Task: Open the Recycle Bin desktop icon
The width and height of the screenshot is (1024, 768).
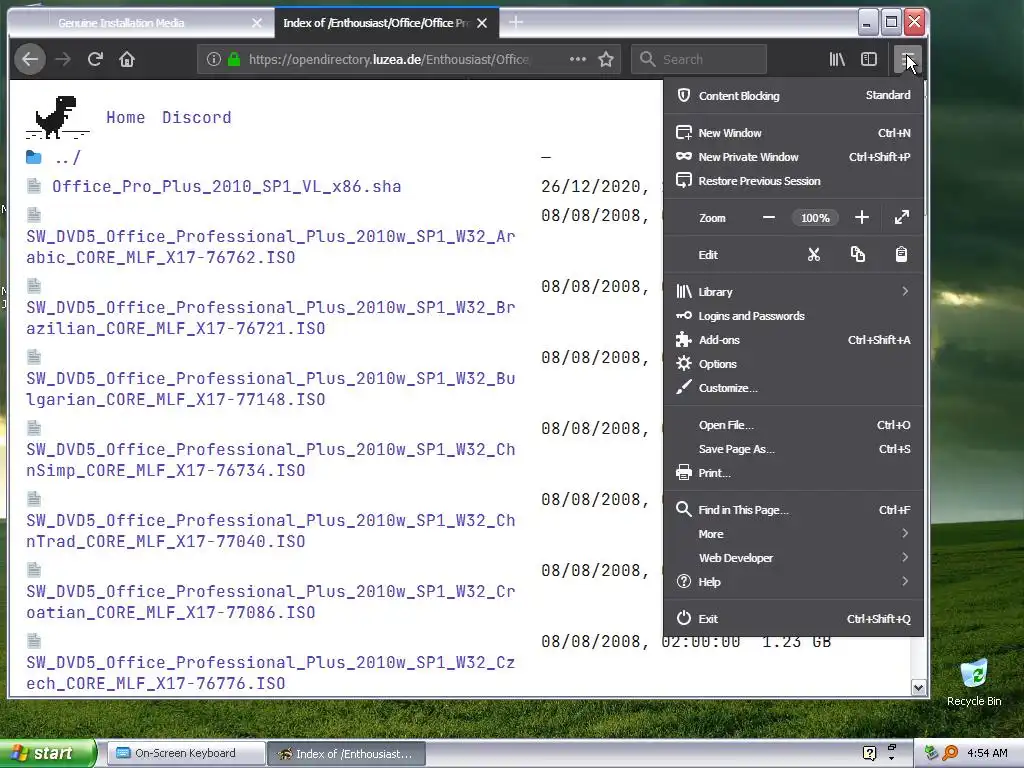Action: [974, 684]
